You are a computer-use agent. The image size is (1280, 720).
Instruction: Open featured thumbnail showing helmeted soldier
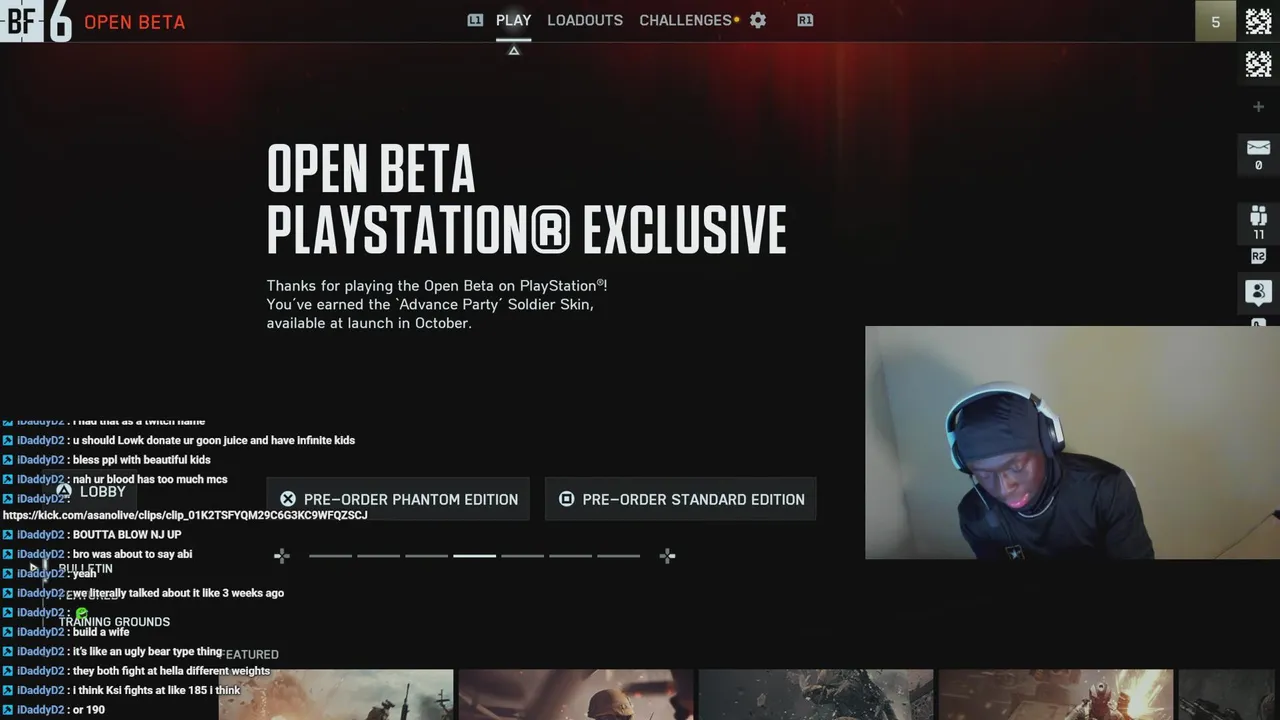tap(576, 695)
